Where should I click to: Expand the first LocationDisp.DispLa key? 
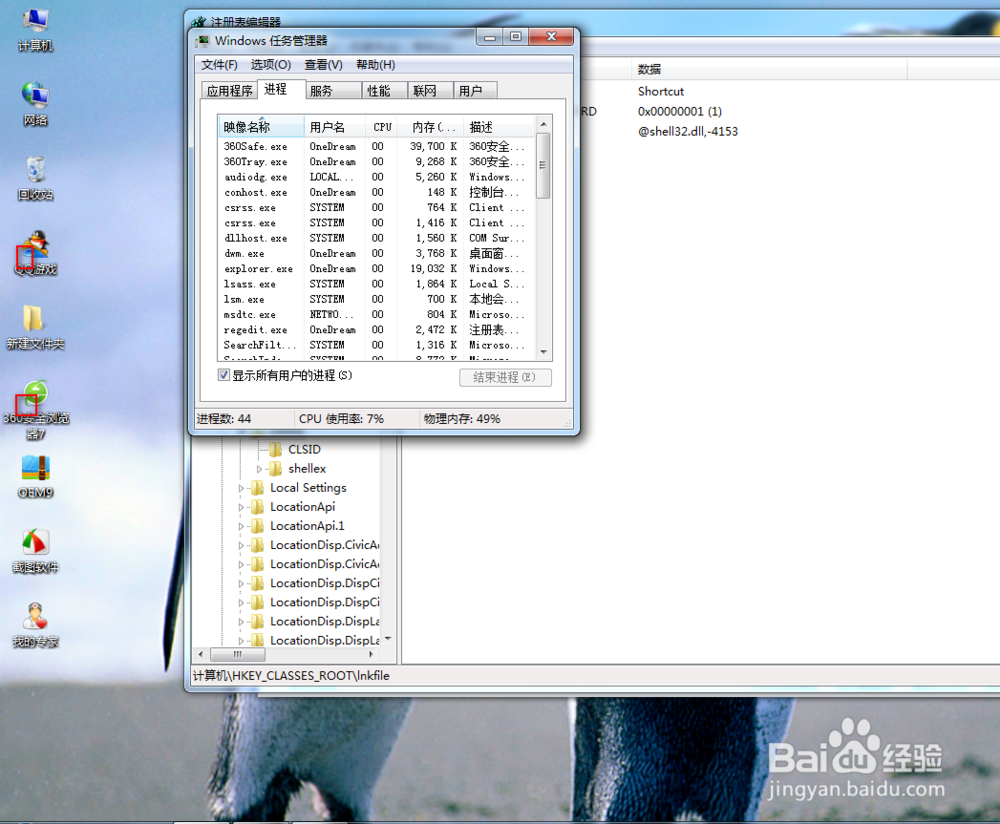(x=241, y=622)
